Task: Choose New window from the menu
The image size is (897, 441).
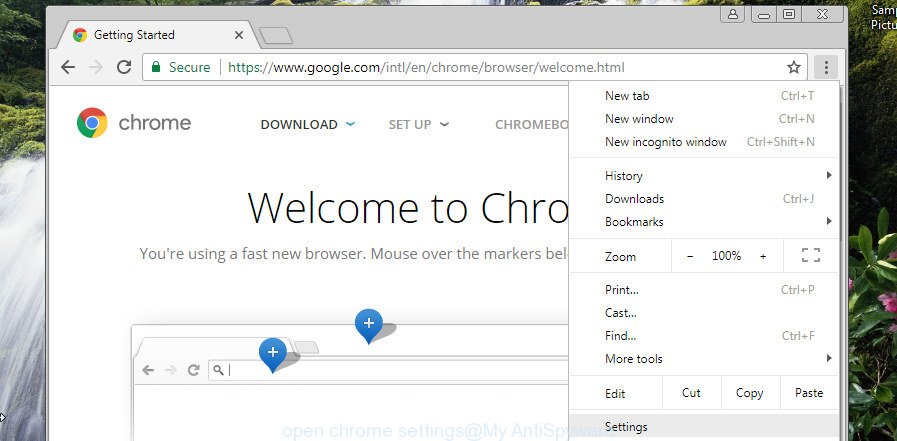Action: click(x=704, y=119)
